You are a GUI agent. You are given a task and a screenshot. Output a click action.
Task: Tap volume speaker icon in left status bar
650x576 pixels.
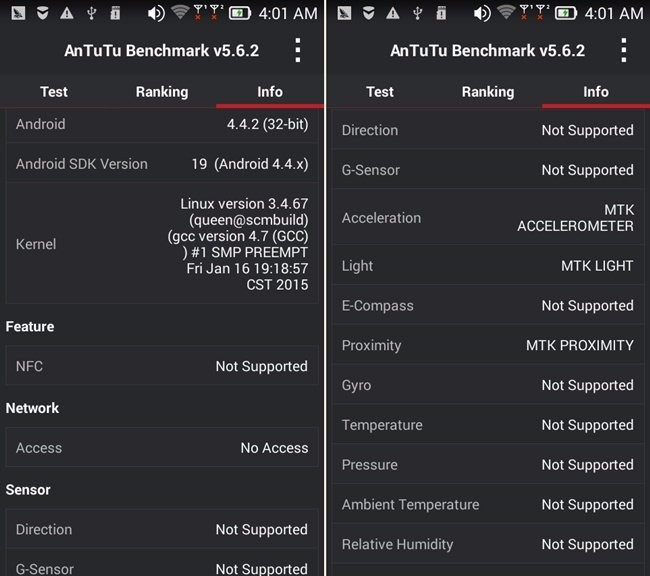156,13
